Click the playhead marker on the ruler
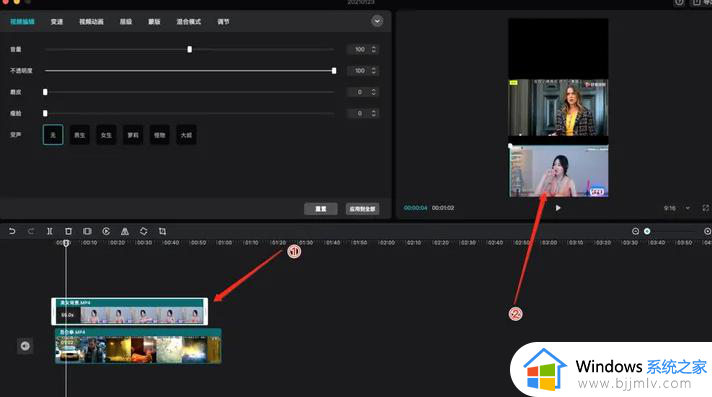The width and height of the screenshot is (712, 397). click(66, 243)
